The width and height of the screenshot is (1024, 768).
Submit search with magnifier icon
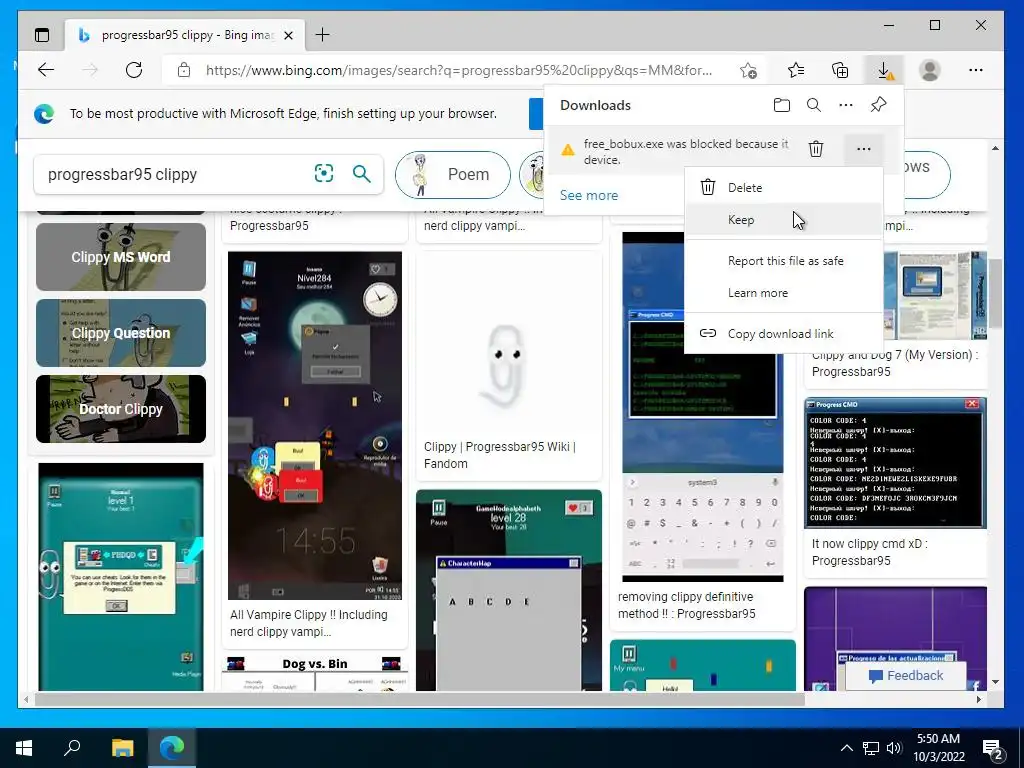point(361,174)
